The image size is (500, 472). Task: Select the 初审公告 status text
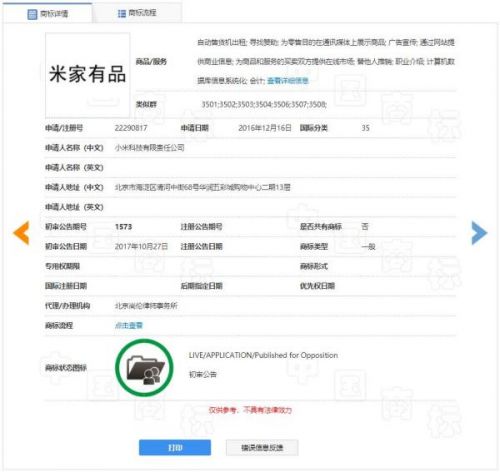coord(203,374)
